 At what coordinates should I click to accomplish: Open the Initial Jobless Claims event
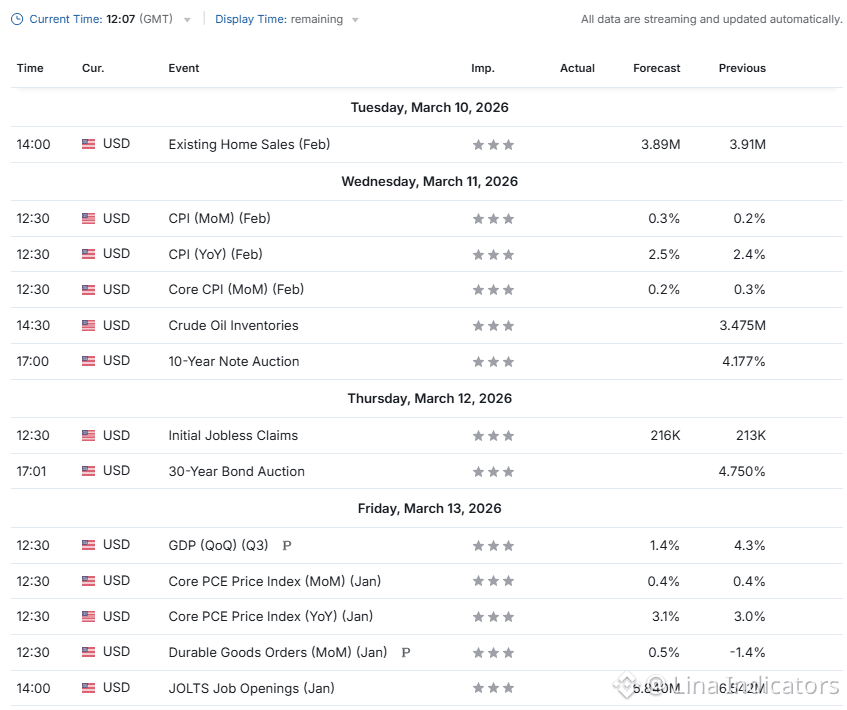point(233,436)
